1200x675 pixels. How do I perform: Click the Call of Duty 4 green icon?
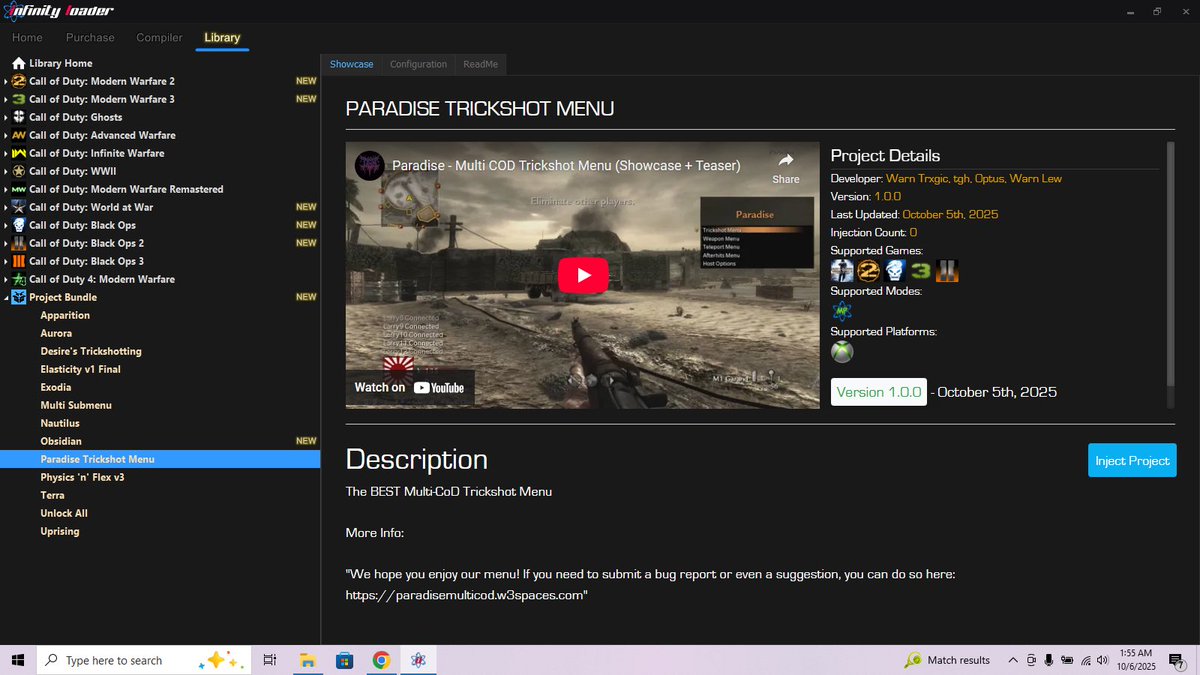click(19, 279)
